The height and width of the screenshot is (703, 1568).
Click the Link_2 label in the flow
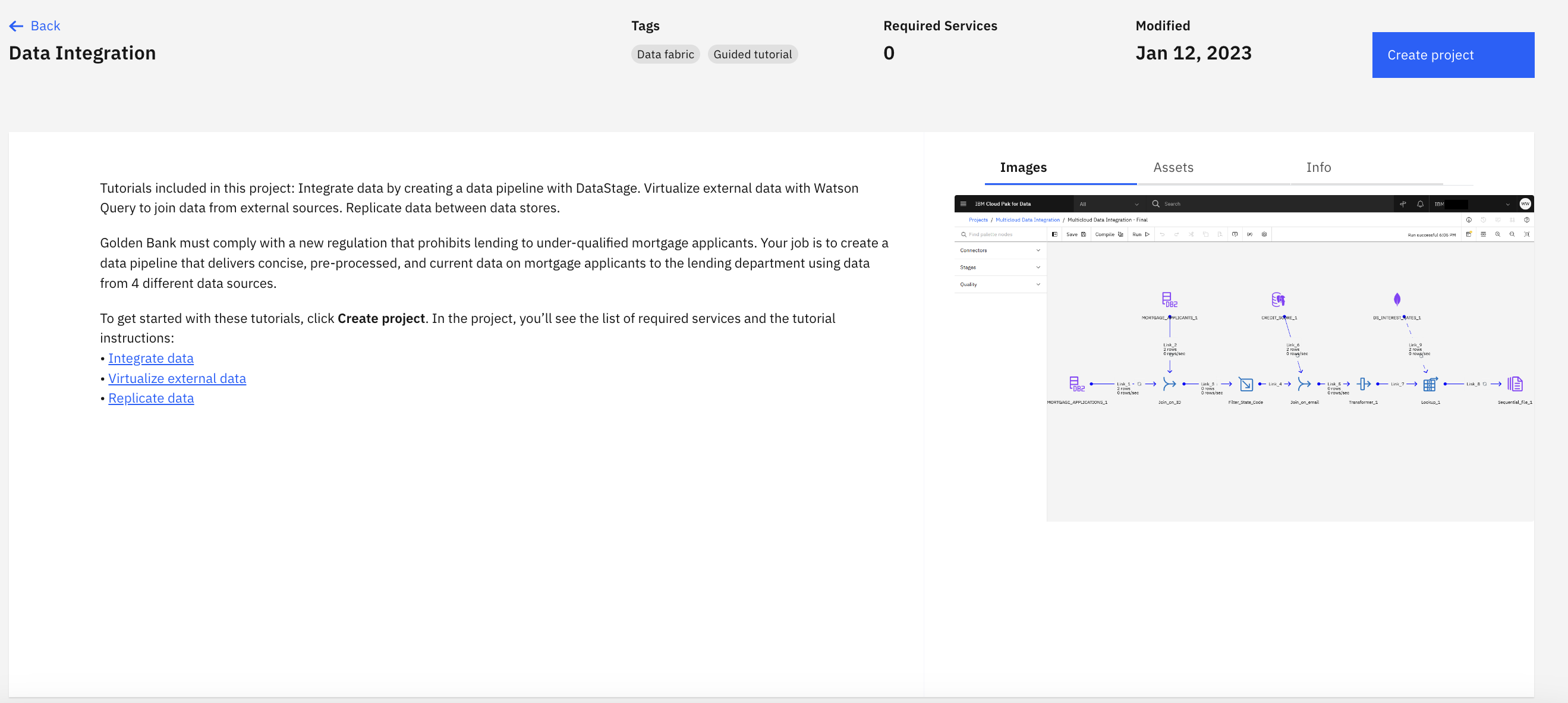[1170, 345]
